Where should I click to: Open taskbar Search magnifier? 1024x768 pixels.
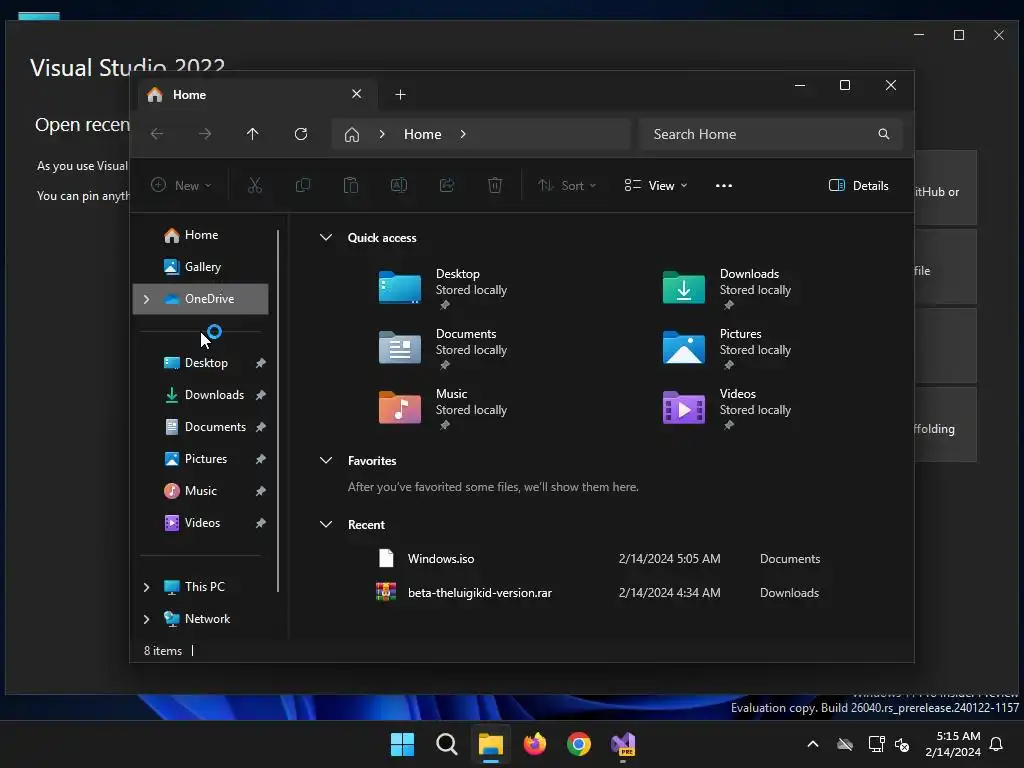tap(447, 744)
